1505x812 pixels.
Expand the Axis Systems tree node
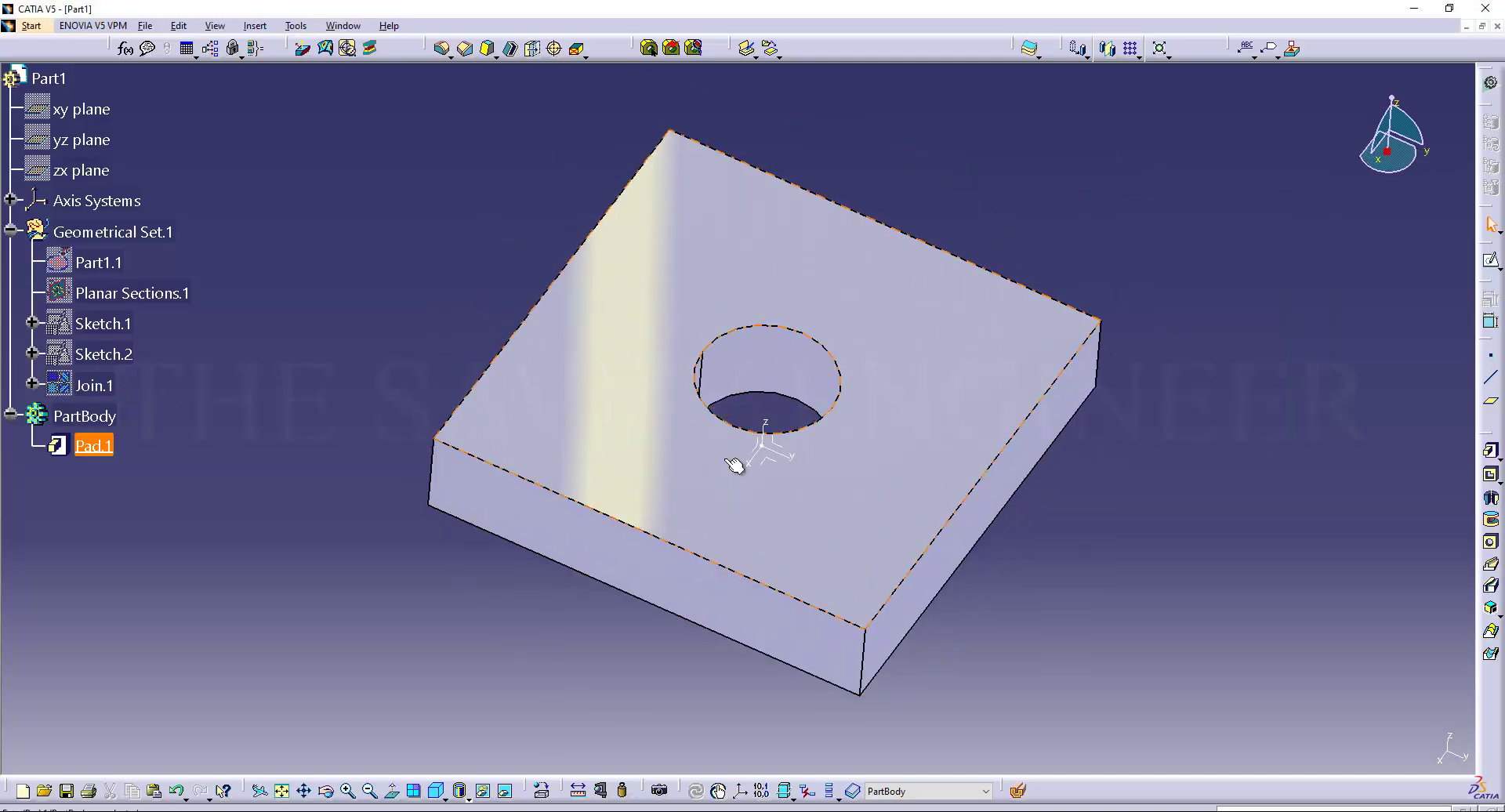click(x=10, y=200)
